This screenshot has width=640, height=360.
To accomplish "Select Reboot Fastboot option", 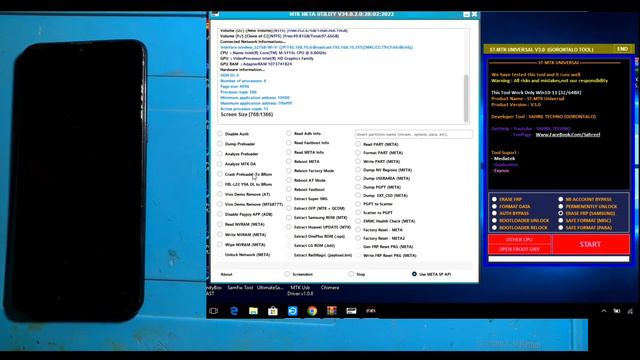I will pyautogui.click(x=306, y=189).
